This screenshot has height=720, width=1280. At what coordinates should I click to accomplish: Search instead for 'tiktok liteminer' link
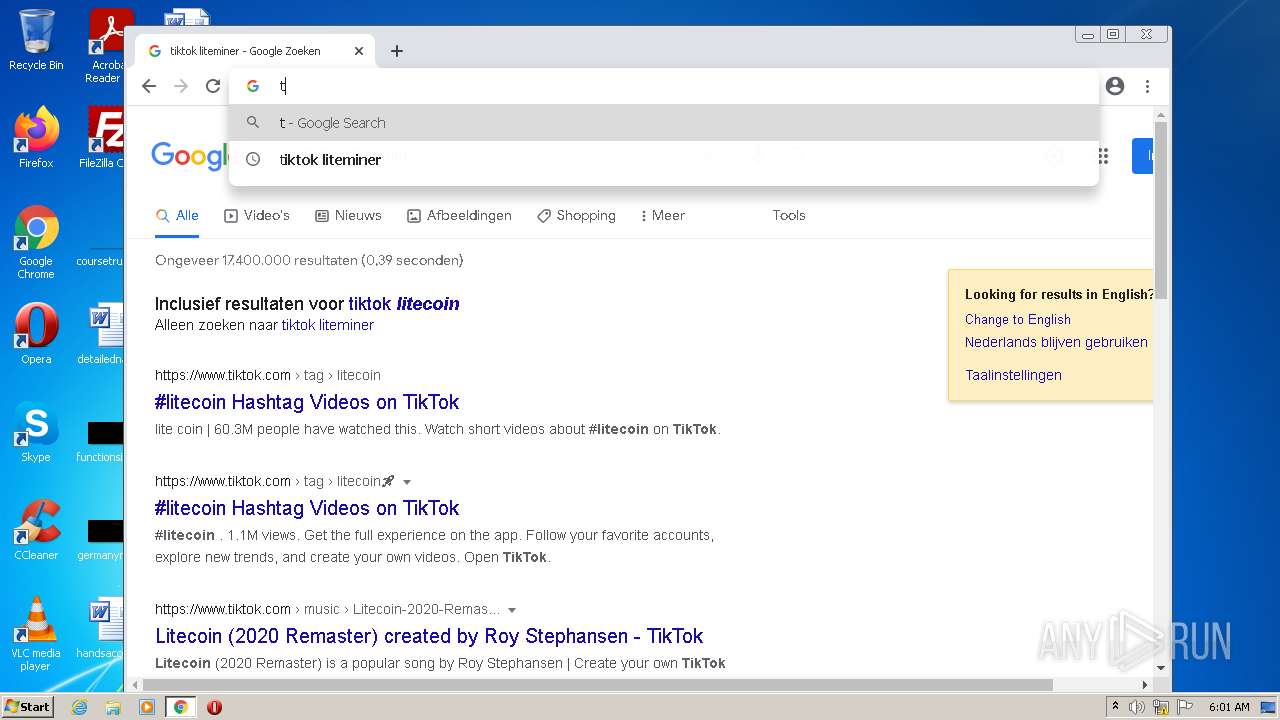pos(328,325)
